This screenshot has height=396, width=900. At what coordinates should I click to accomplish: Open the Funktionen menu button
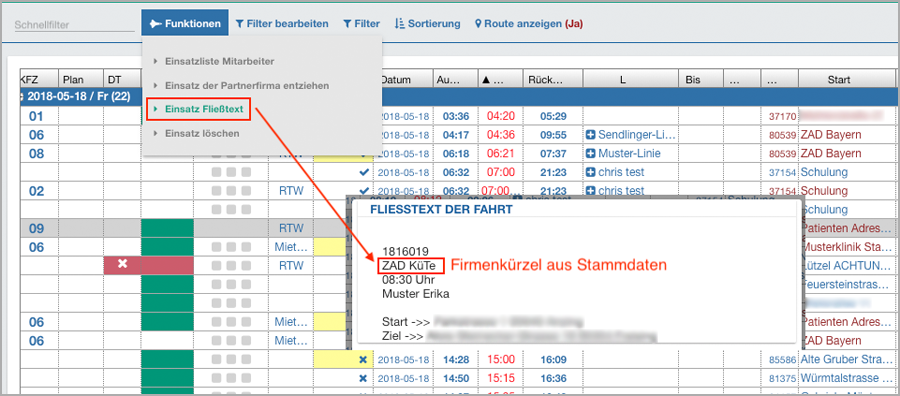point(185,24)
